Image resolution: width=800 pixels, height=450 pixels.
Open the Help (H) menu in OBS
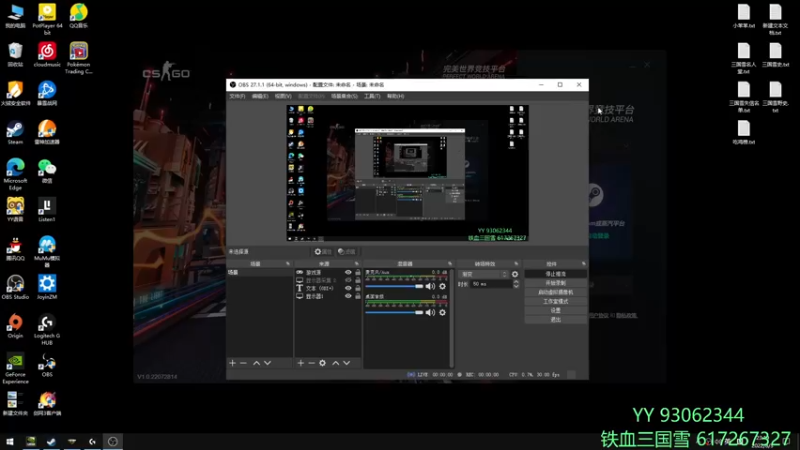395,96
